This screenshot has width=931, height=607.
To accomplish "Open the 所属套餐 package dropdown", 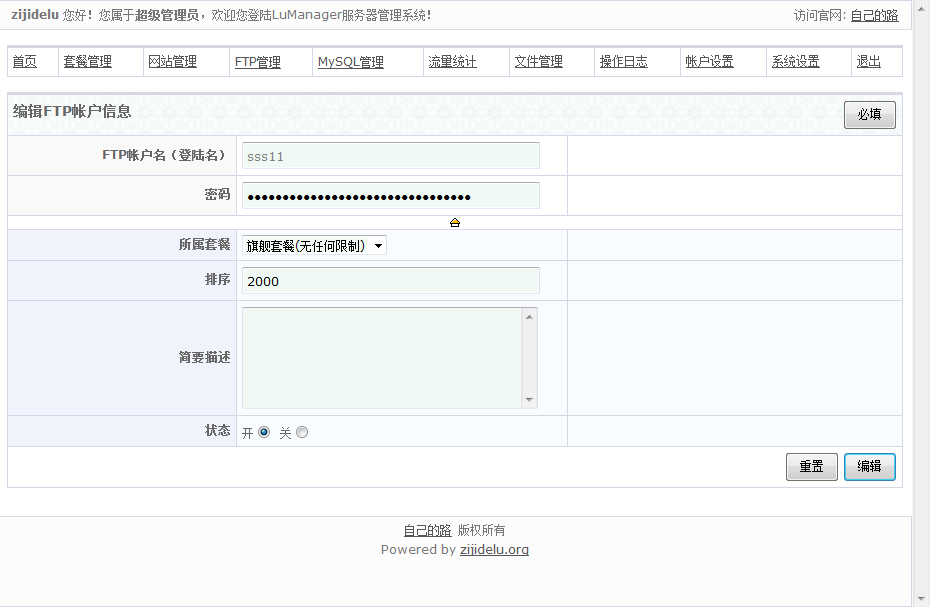I will (x=314, y=246).
